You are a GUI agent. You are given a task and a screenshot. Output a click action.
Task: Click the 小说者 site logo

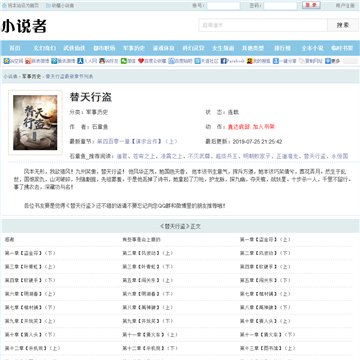pyautogui.click(x=24, y=26)
